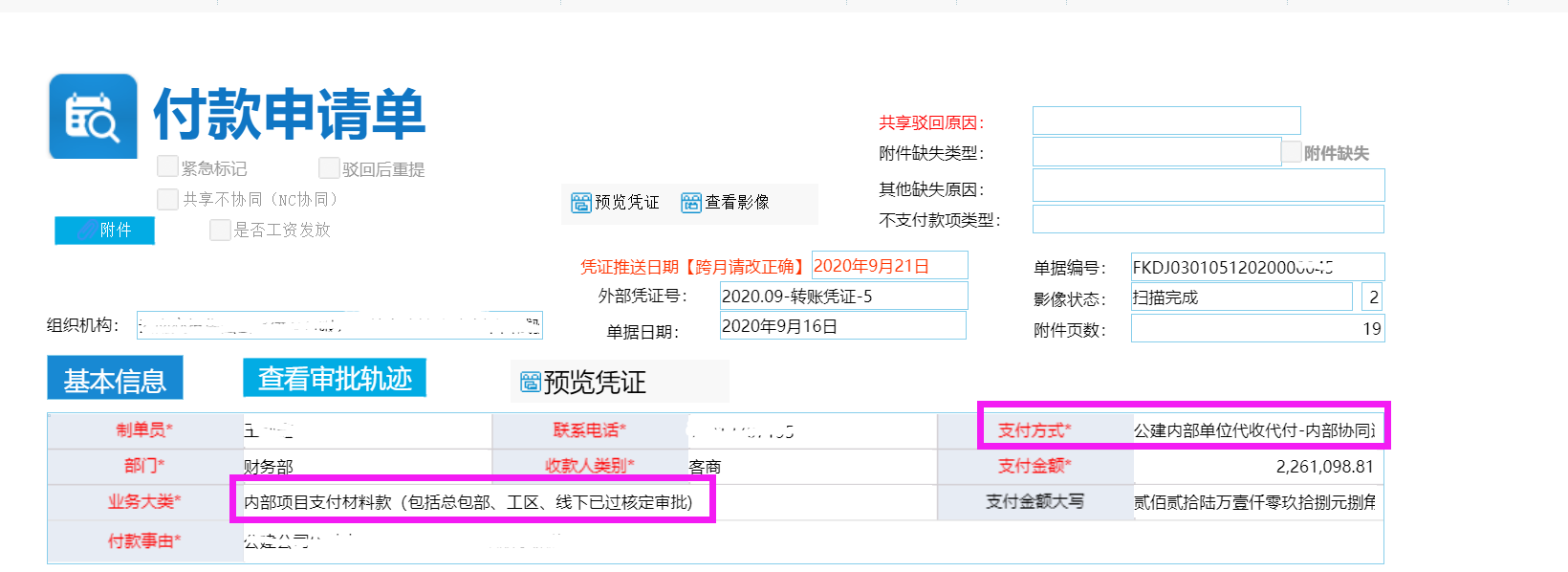Click the large 预览凭证 icon beside the tabs

coord(531,383)
